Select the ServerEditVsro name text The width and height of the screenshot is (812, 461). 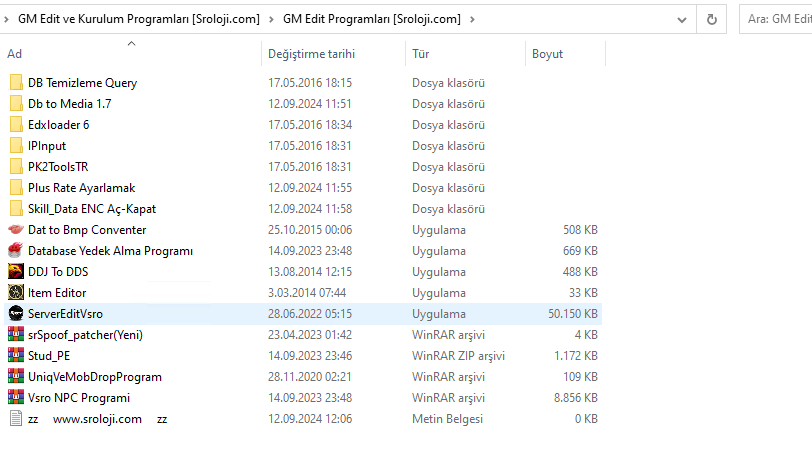[x=65, y=314]
